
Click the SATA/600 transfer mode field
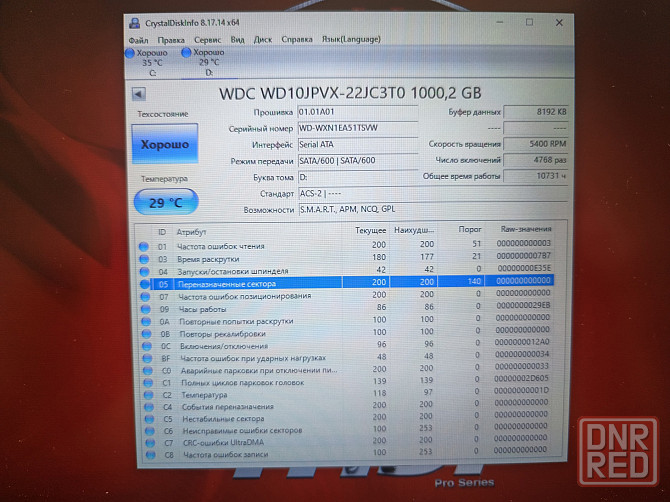[x=358, y=161]
